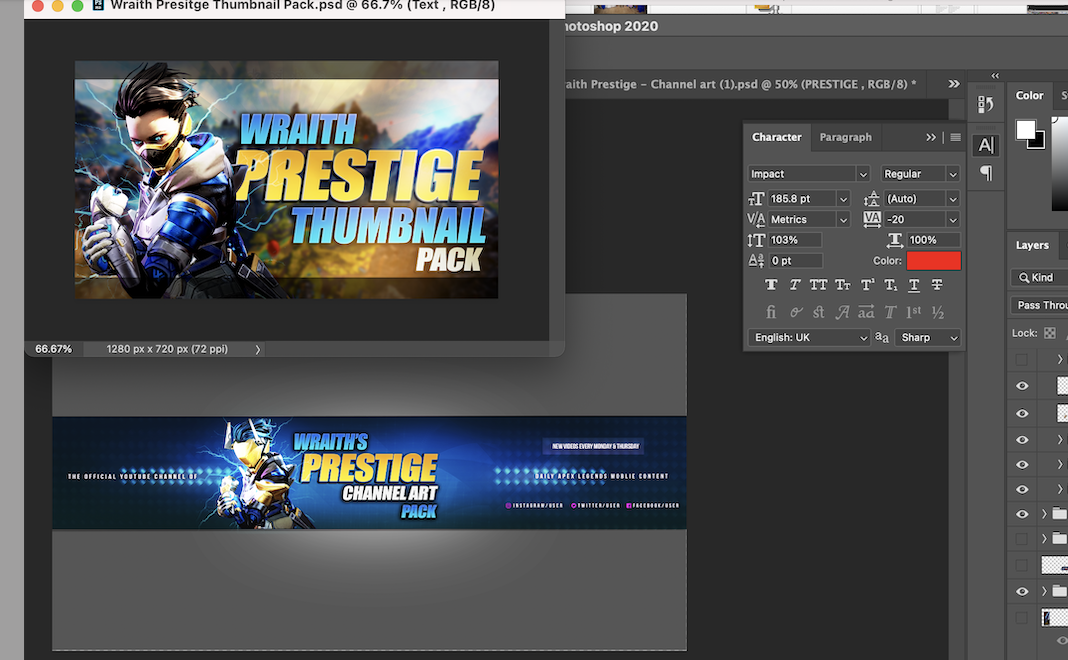Expand the hidden folder group in Layers
This screenshot has width=1068, height=660.
pyautogui.click(x=1043, y=539)
